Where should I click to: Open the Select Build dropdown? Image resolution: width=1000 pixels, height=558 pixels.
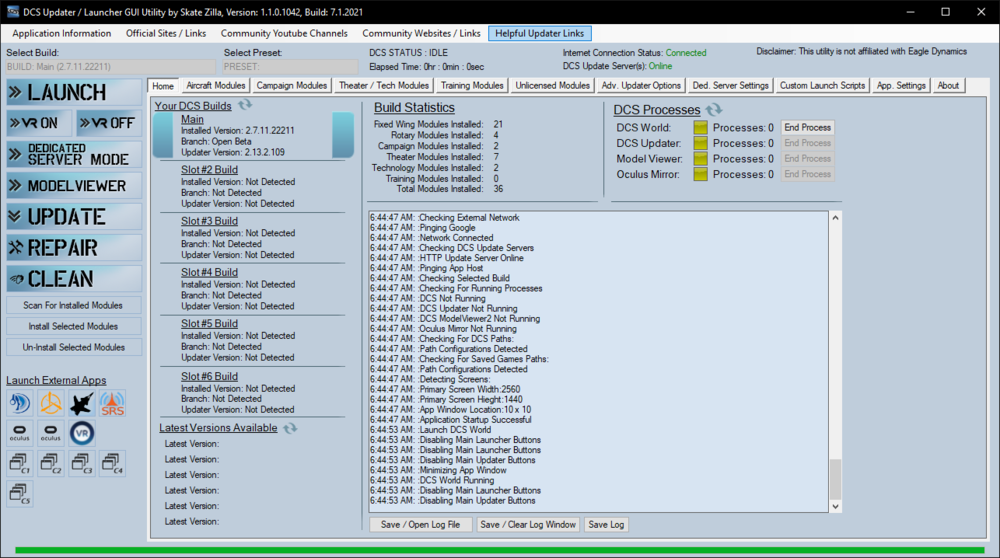pyautogui.click(x=110, y=66)
